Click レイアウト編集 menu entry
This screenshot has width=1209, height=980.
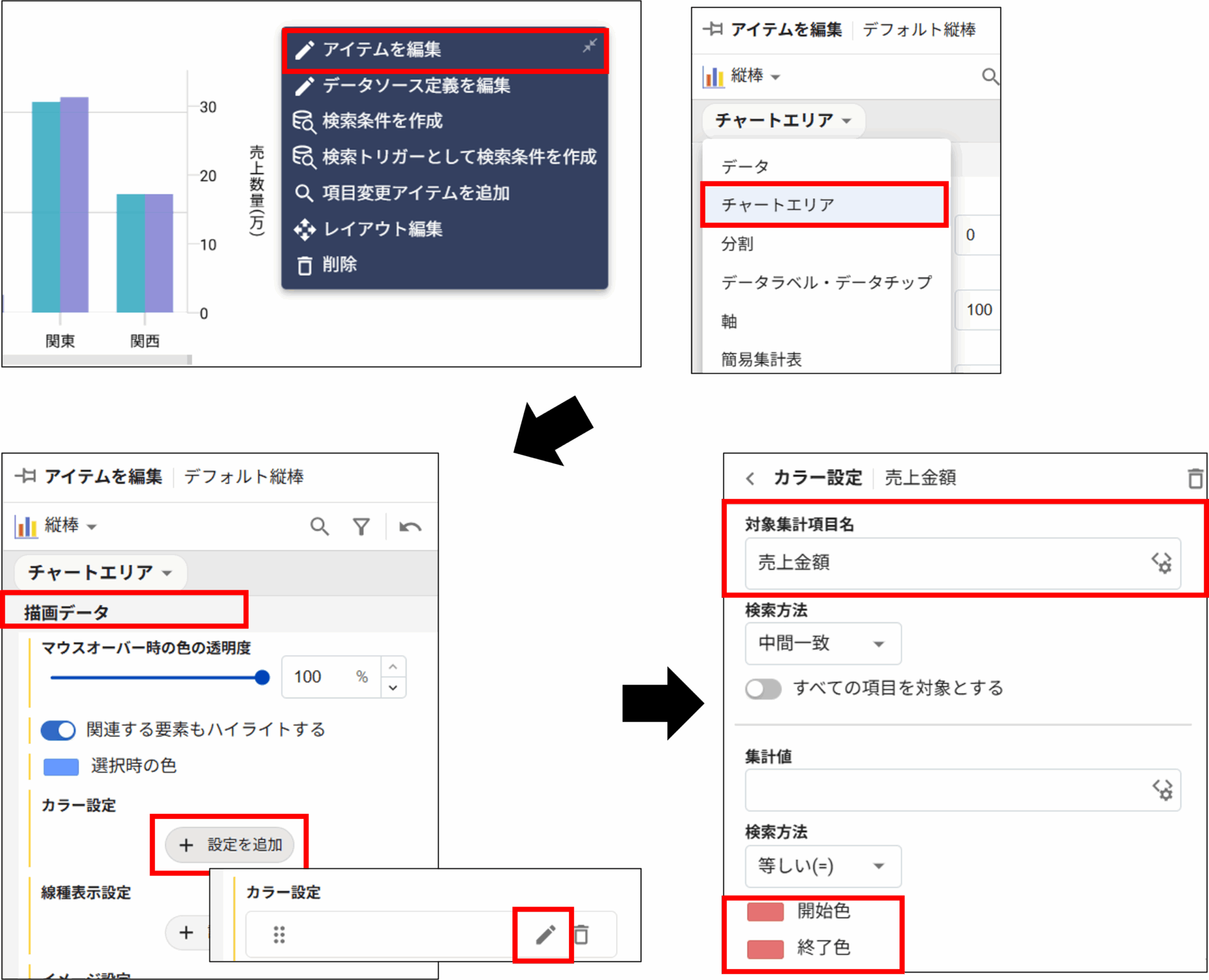click(x=382, y=229)
